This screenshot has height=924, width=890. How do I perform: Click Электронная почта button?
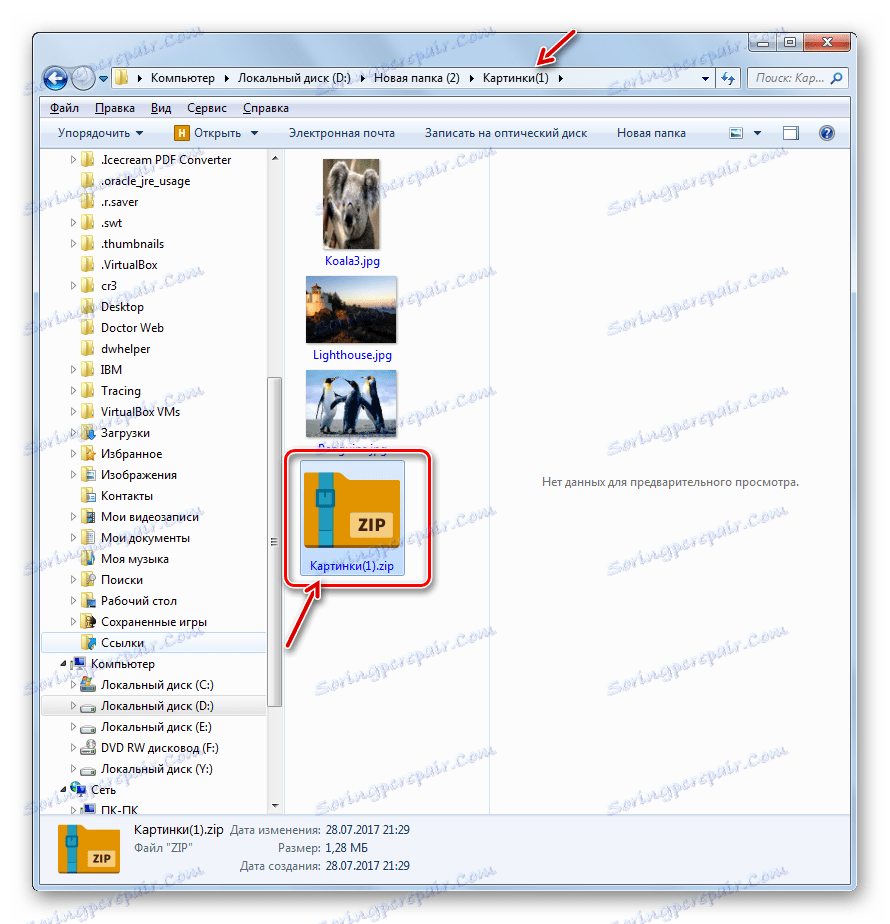(342, 133)
